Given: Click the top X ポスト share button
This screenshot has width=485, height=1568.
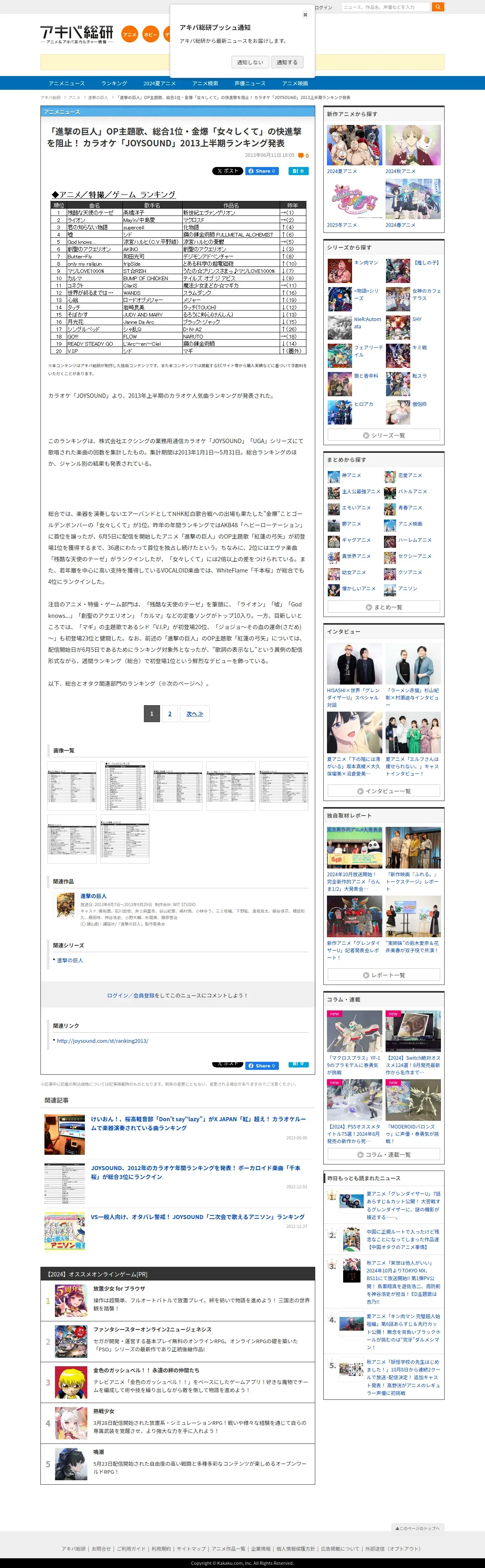Looking at the screenshot, I should 227,171.
